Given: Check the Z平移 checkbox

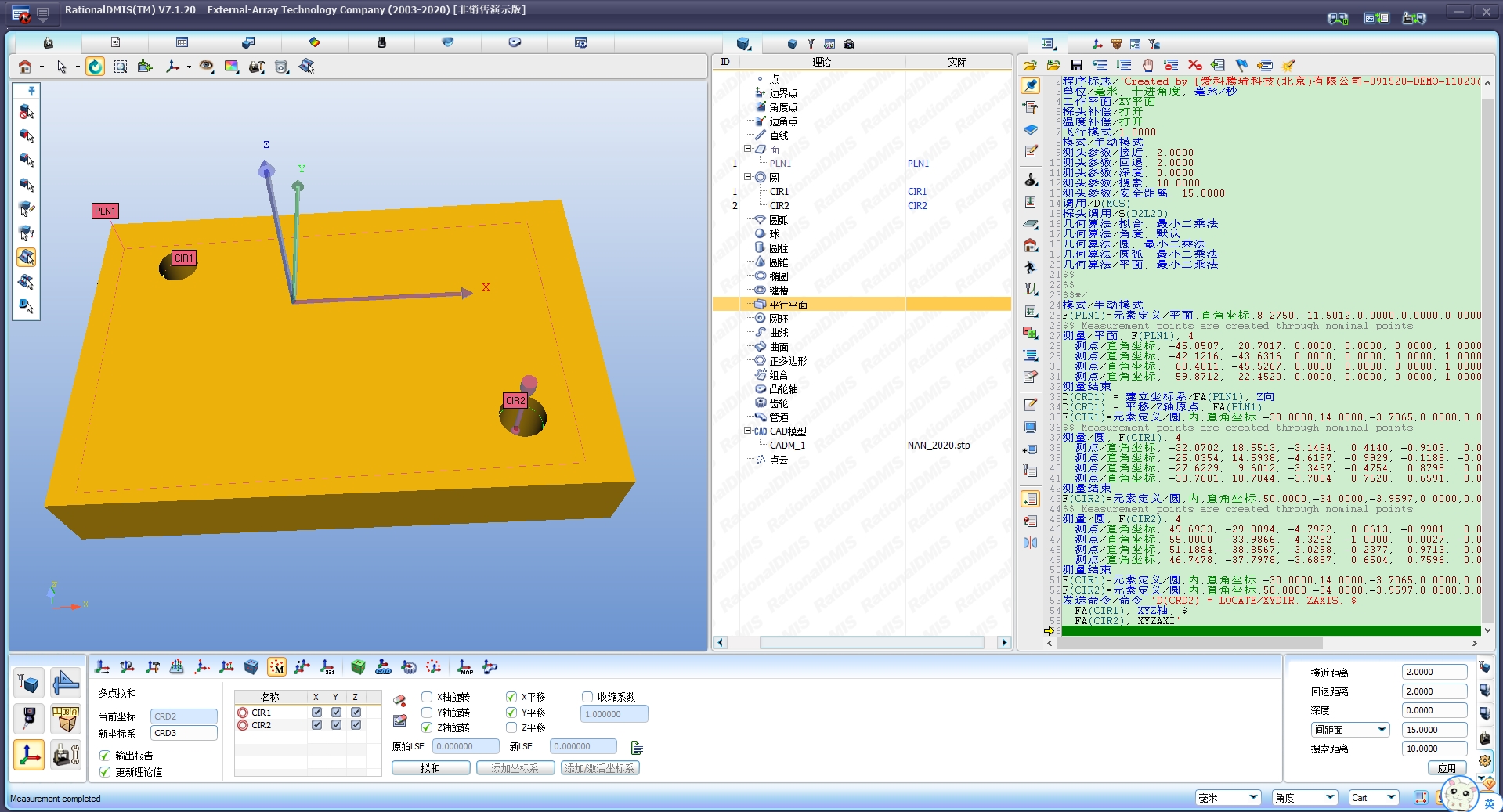Looking at the screenshot, I should pos(511,727).
